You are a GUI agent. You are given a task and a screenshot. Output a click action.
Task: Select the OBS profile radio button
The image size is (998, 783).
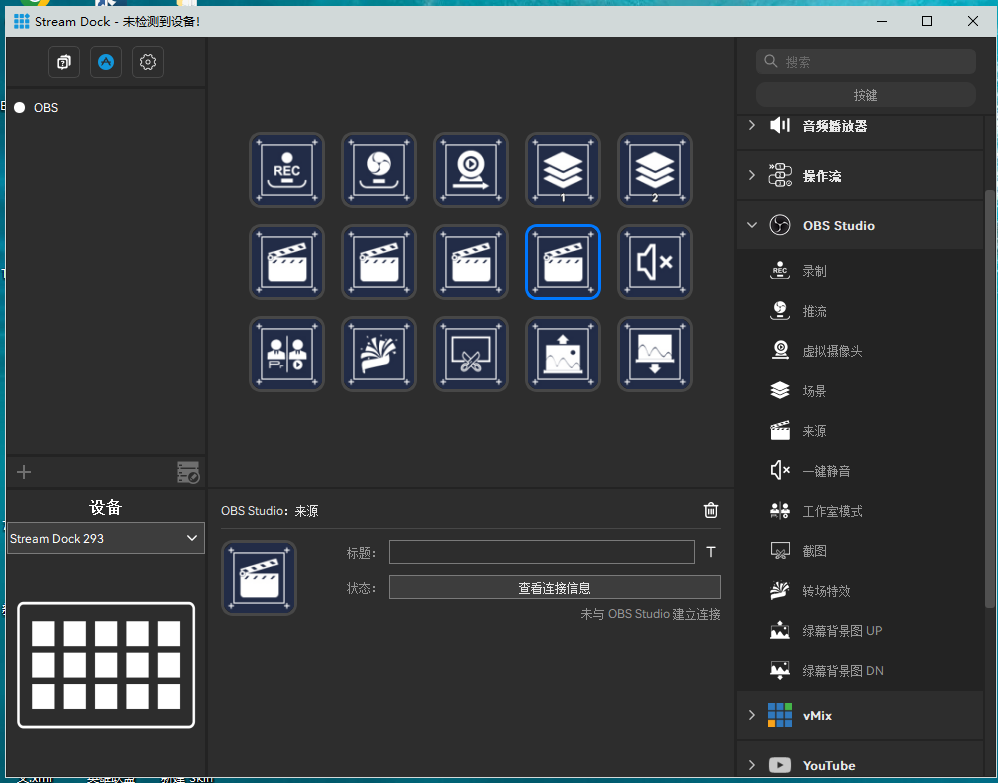20,108
